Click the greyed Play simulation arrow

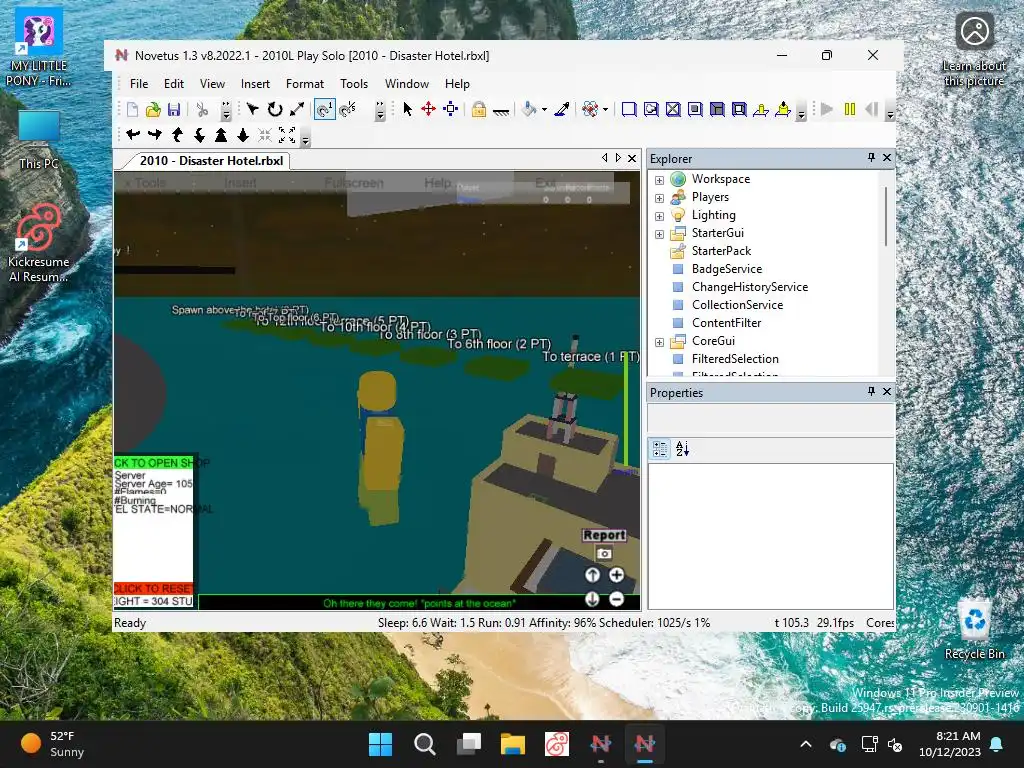point(827,110)
